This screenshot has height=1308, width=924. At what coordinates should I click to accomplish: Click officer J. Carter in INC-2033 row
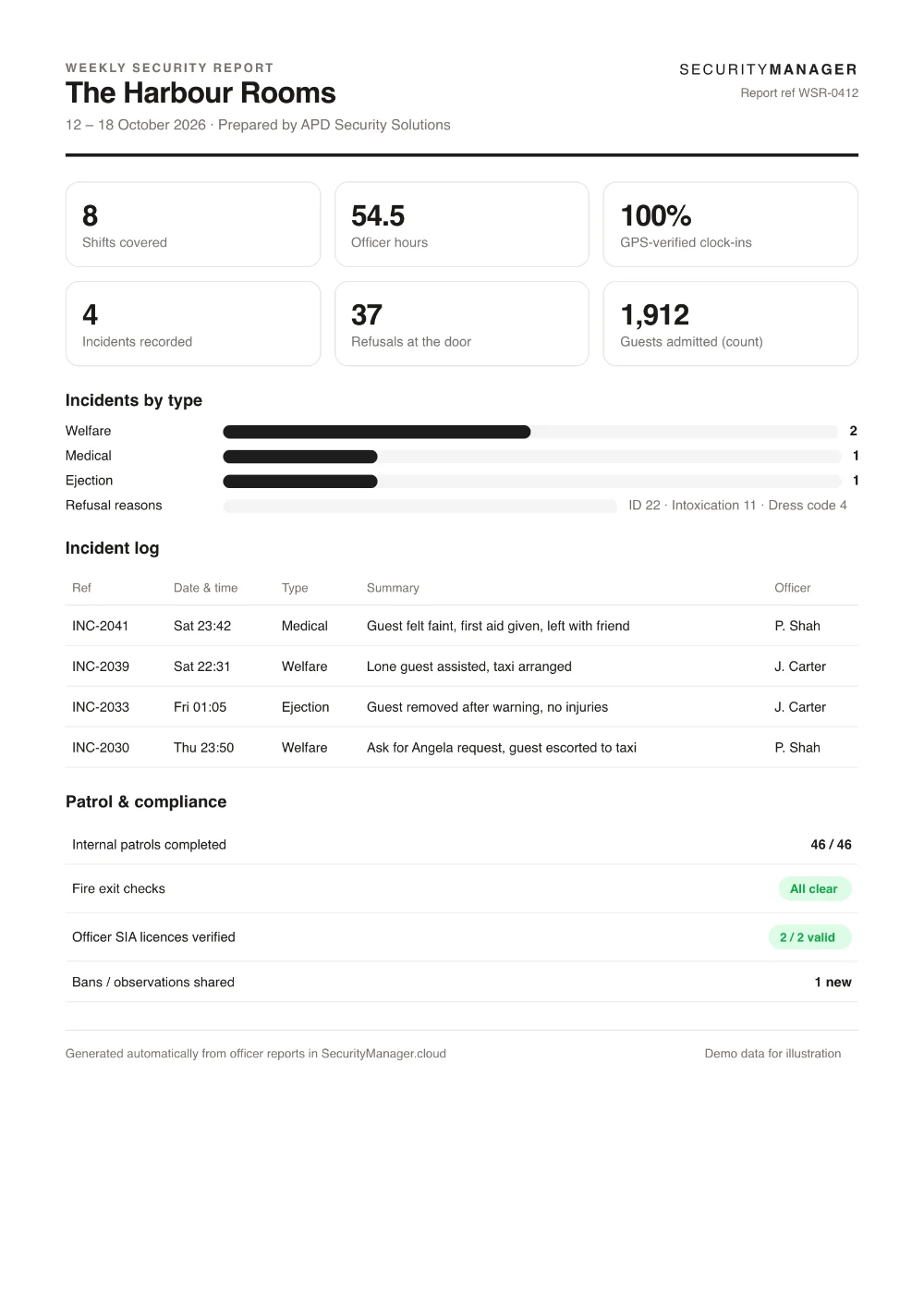click(800, 707)
